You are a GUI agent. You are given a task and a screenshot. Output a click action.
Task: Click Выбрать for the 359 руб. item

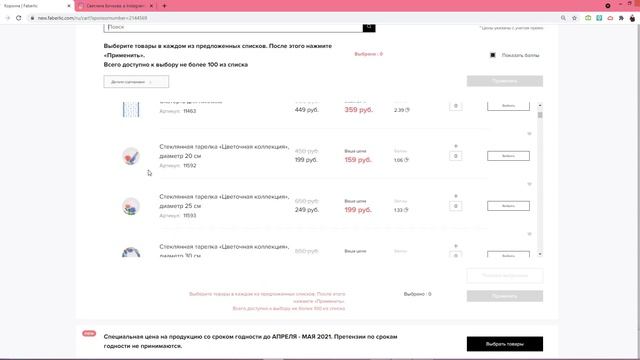tap(508, 106)
